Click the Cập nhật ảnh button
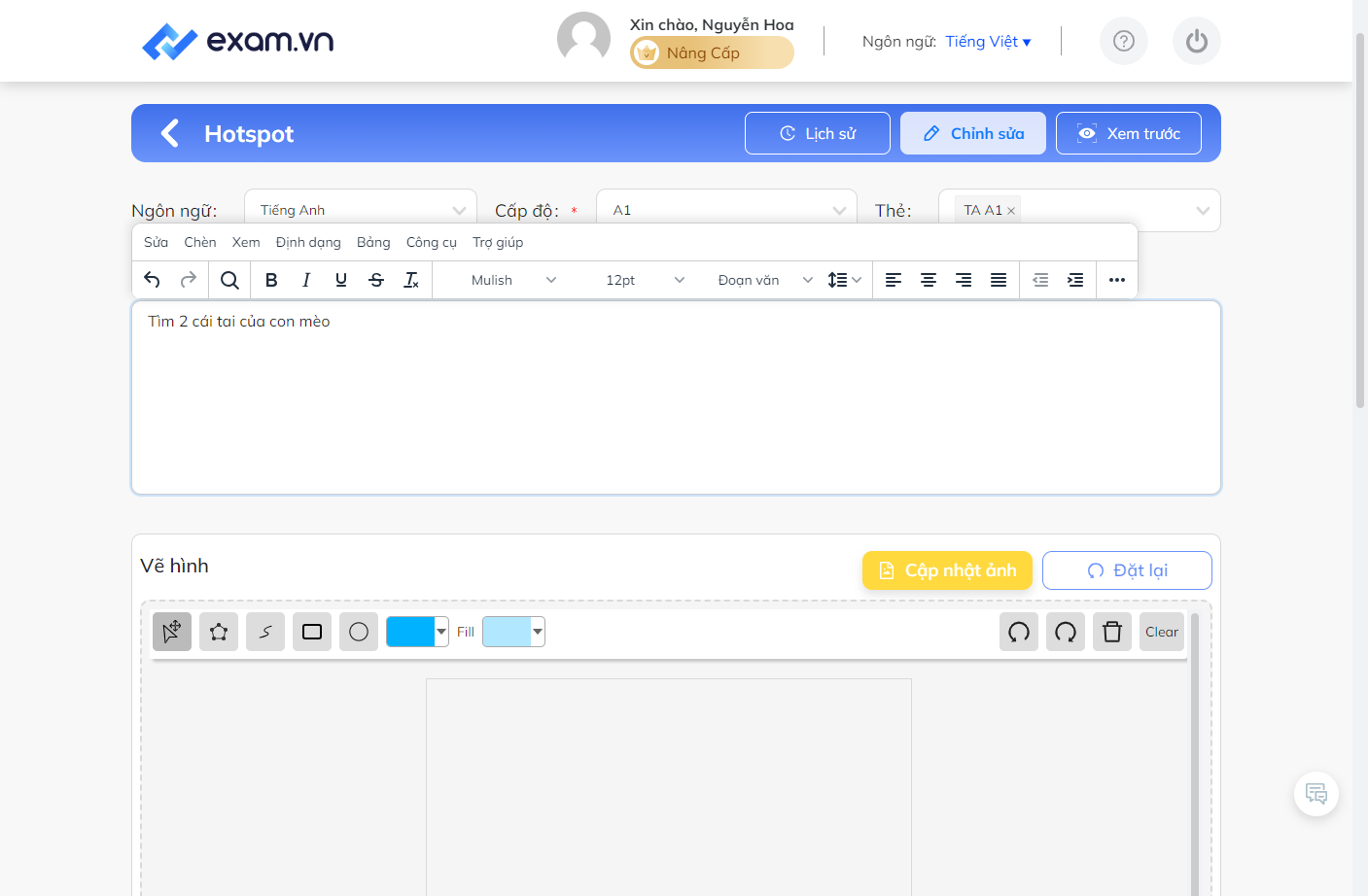 click(x=947, y=570)
